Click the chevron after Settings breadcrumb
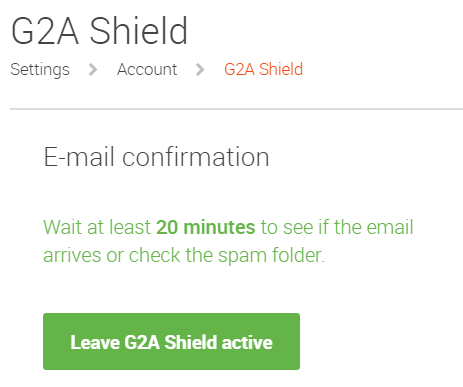 tap(93, 70)
